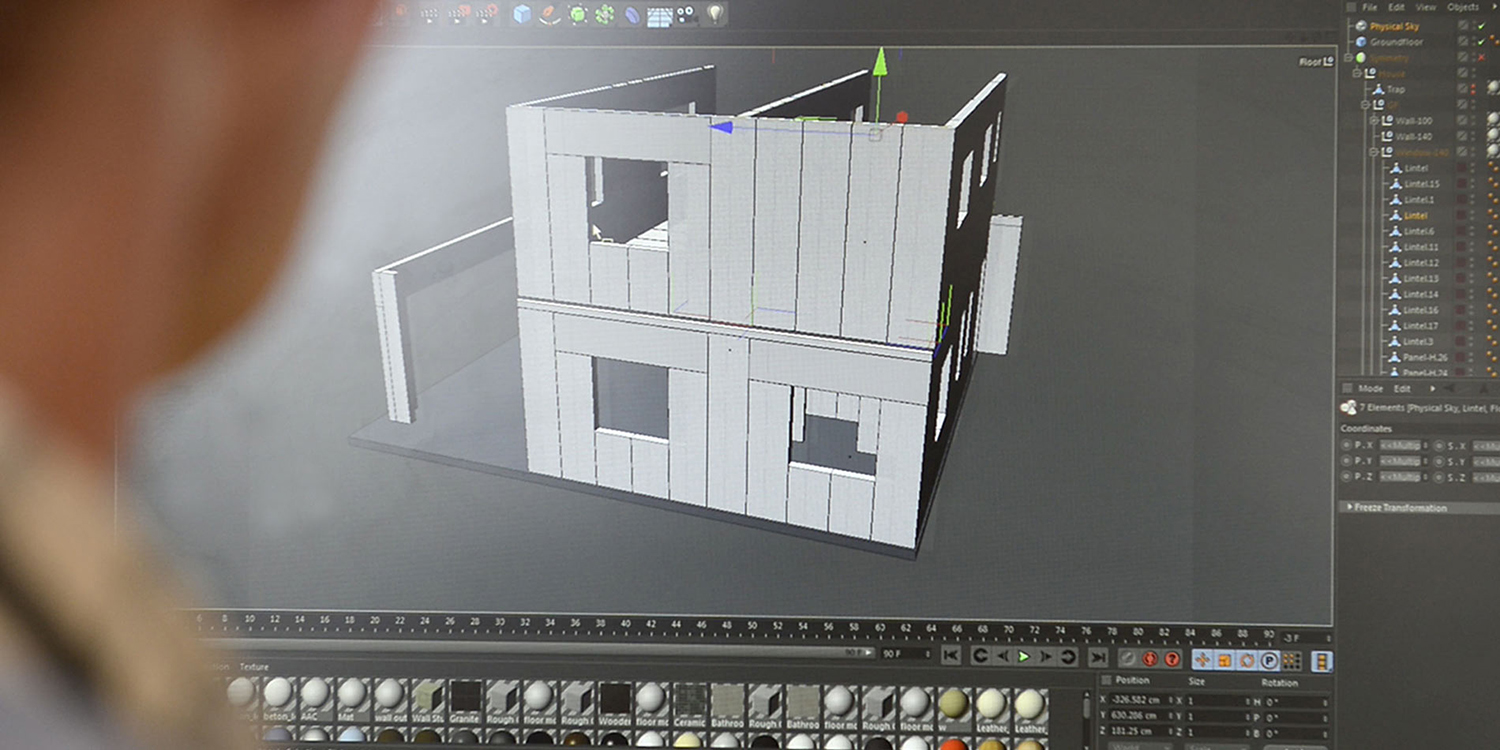Step to the next frame
This screenshot has width=1500, height=750.
[1046, 656]
